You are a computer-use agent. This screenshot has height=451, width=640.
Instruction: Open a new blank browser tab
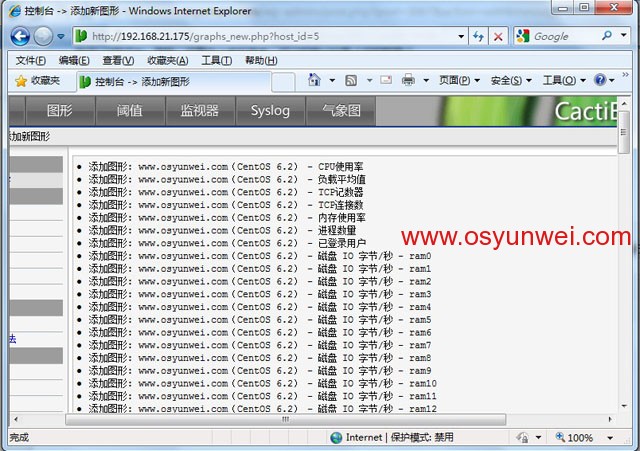283,82
